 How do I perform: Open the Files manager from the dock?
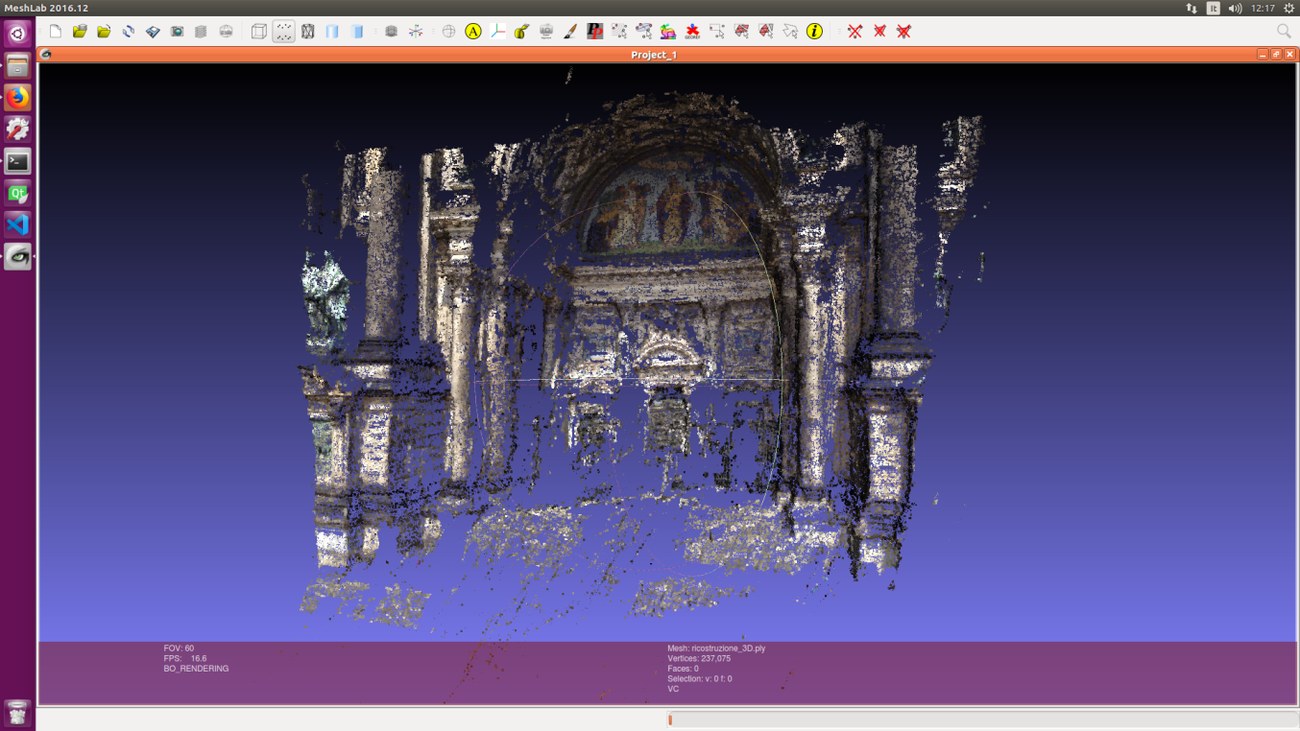click(x=17, y=66)
